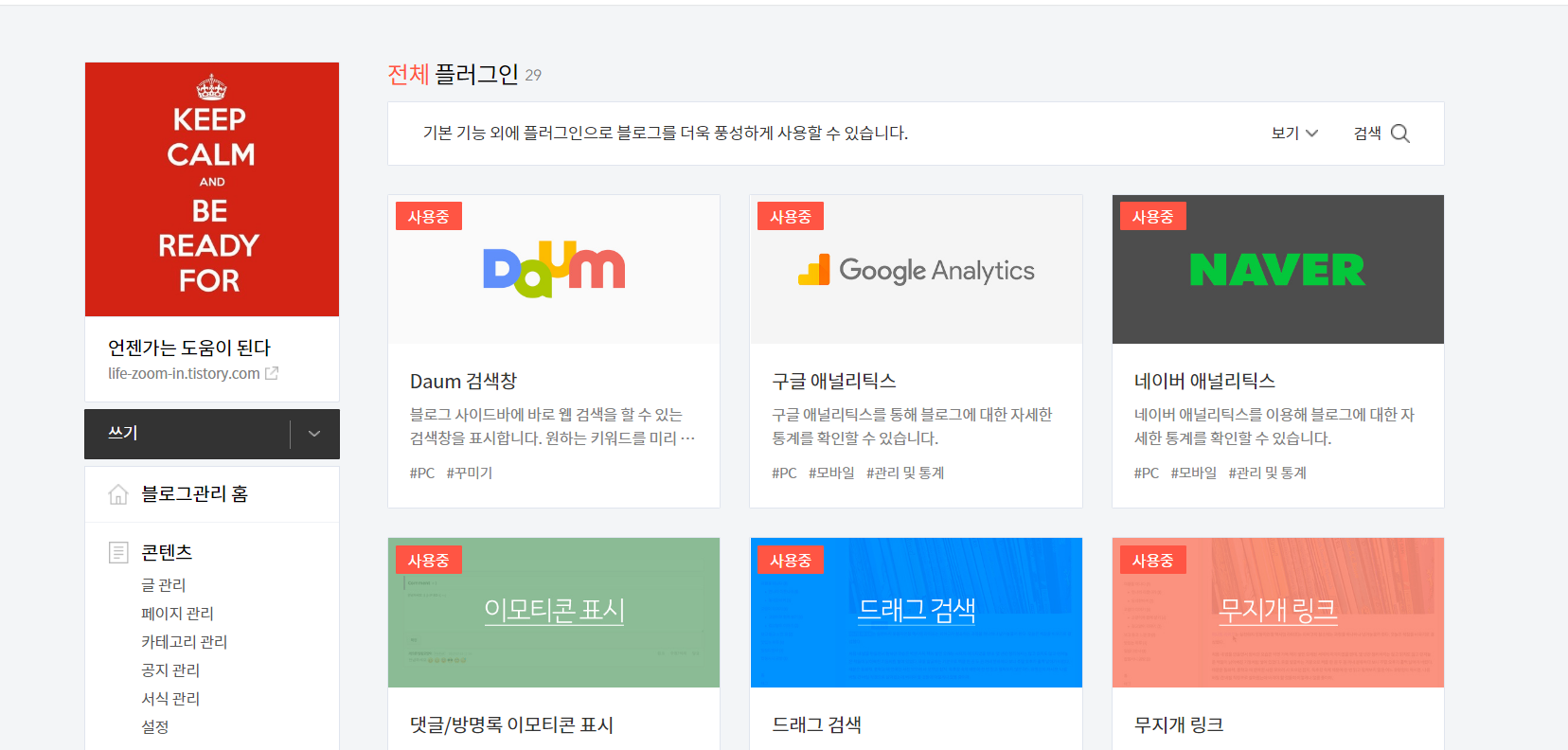
Task: Expand the arrow beside the 쓰기 button
Action: 314,434
